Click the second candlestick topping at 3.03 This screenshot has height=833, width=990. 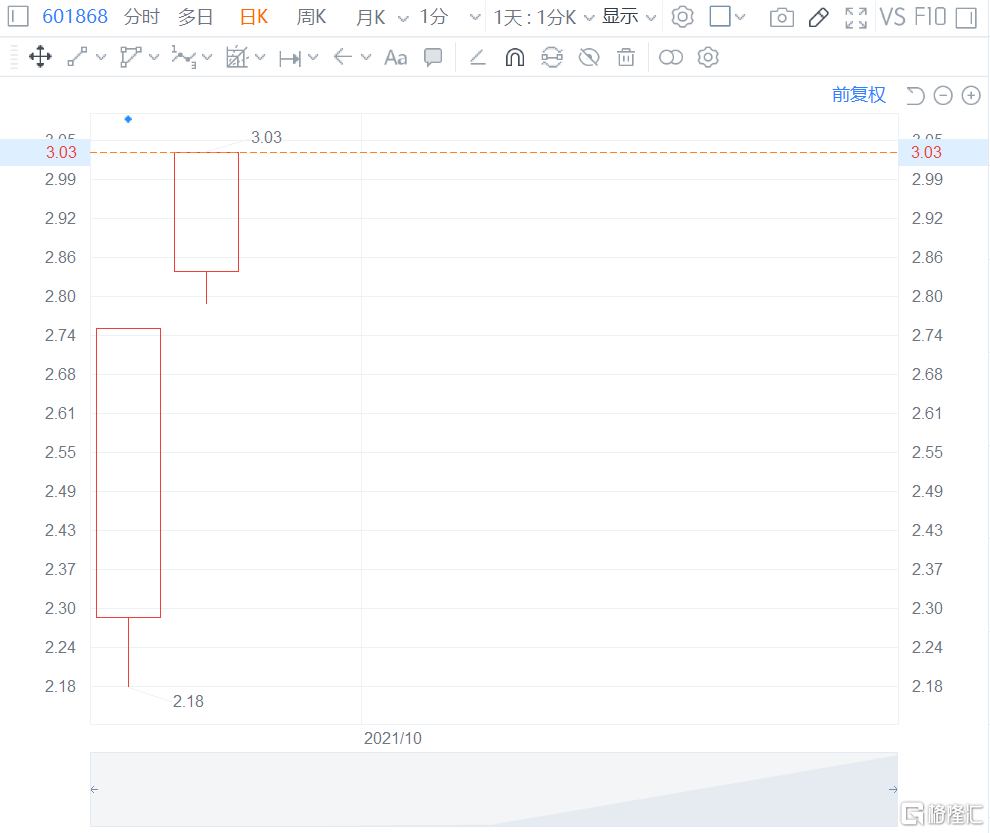tap(206, 212)
